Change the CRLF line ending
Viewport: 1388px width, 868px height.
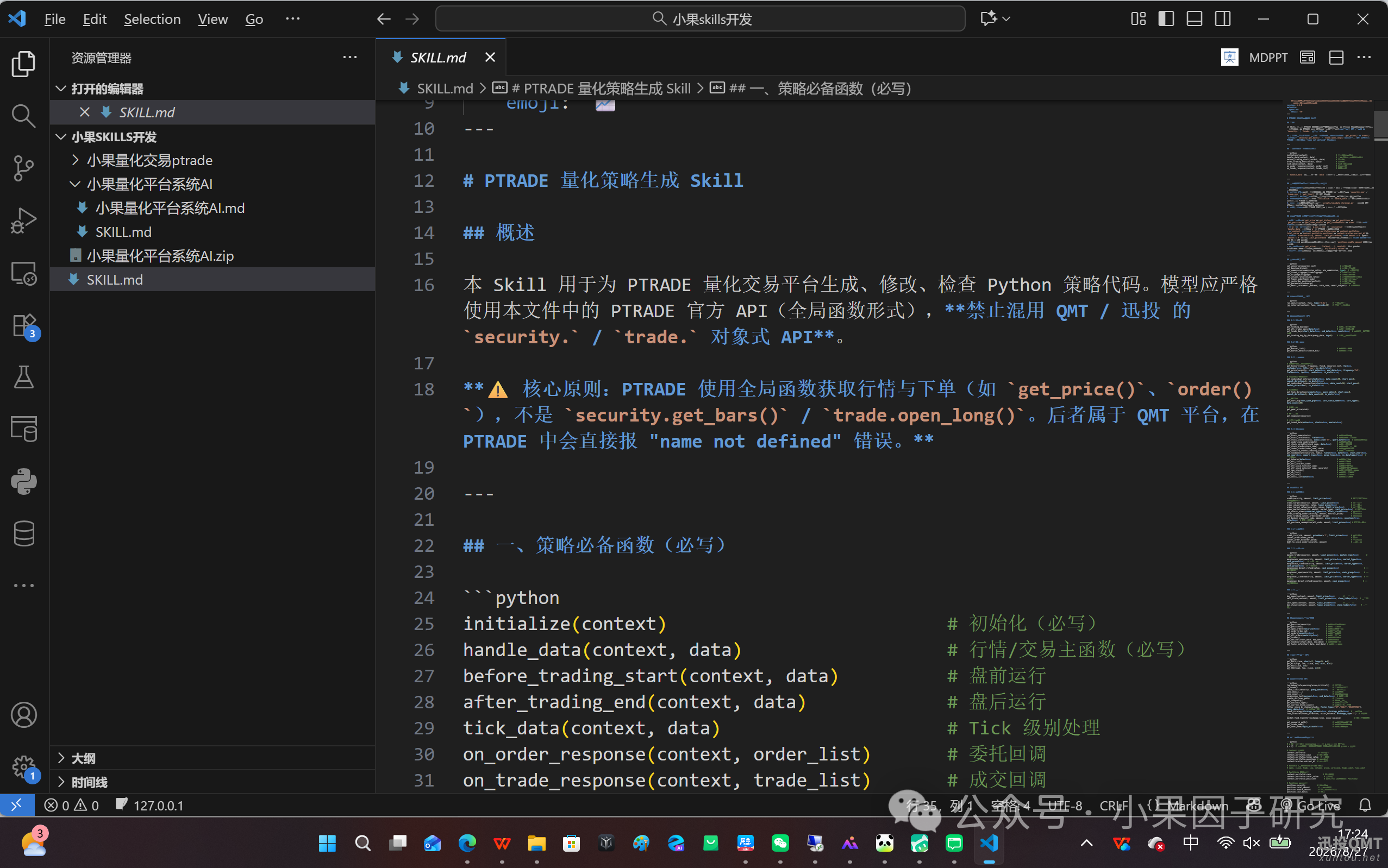[1114, 806]
